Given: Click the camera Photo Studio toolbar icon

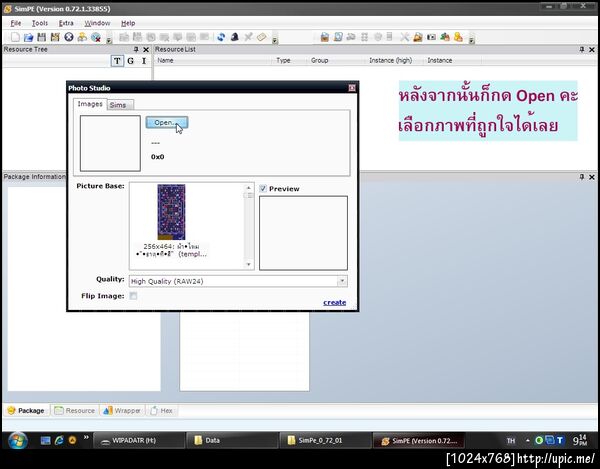Looking at the screenshot, I should click(x=431, y=37).
